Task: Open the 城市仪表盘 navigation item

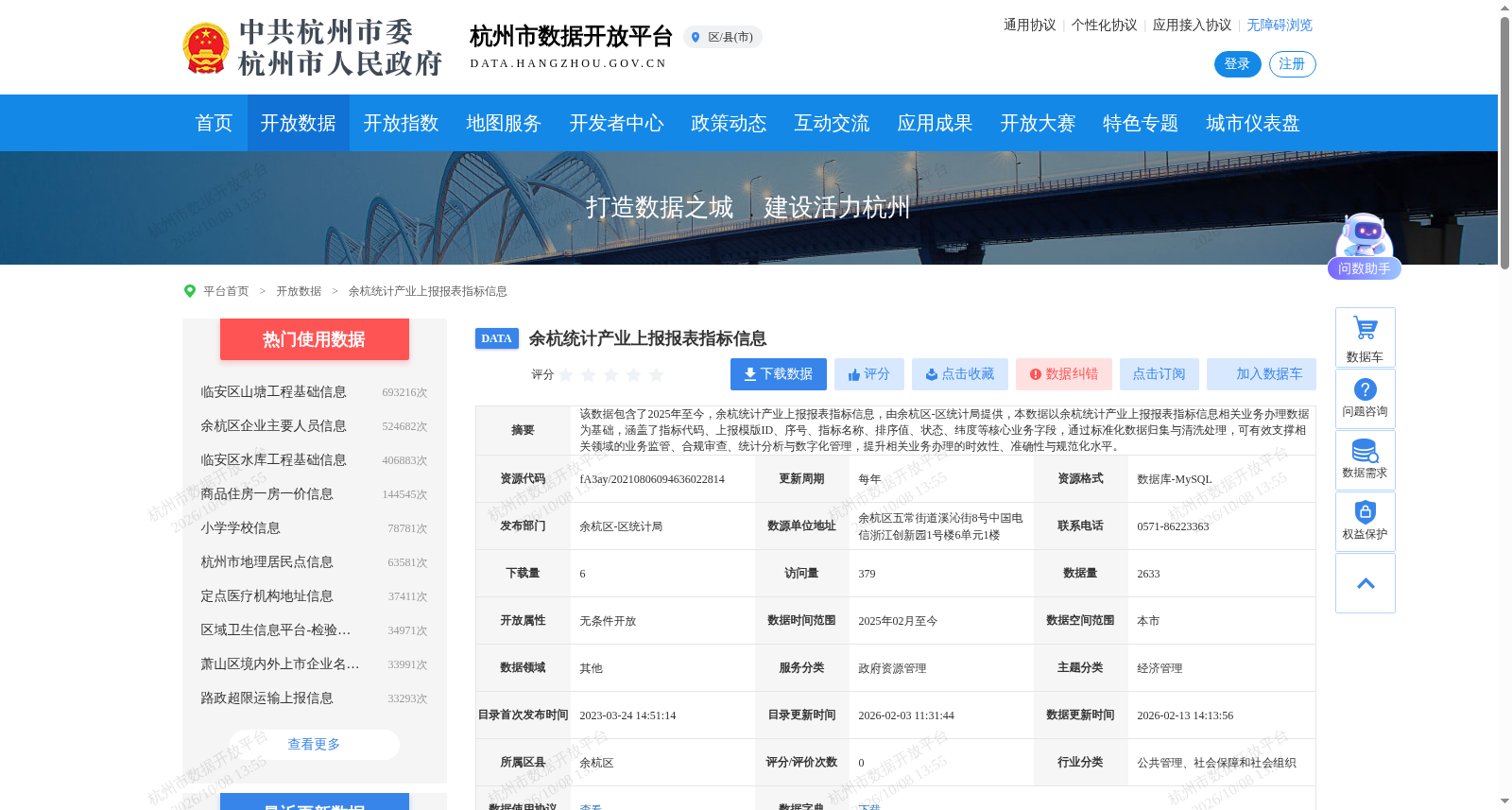Action: pos(1253,123)
